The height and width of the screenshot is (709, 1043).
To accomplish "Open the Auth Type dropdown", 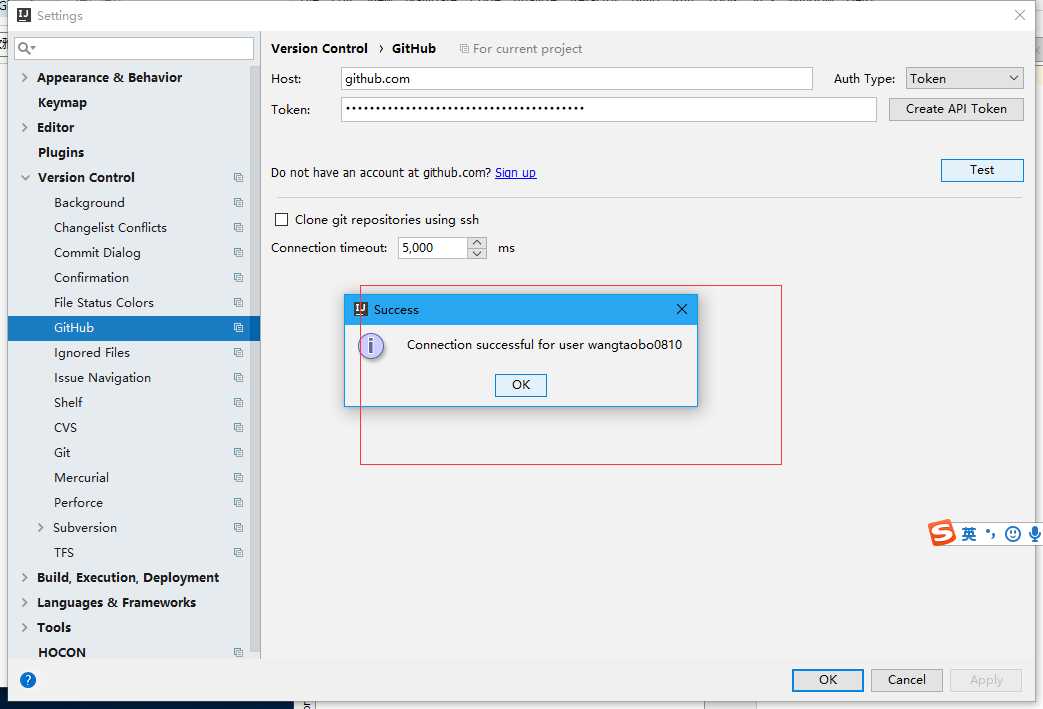I will pyautogui.click(x=965, y=78).
